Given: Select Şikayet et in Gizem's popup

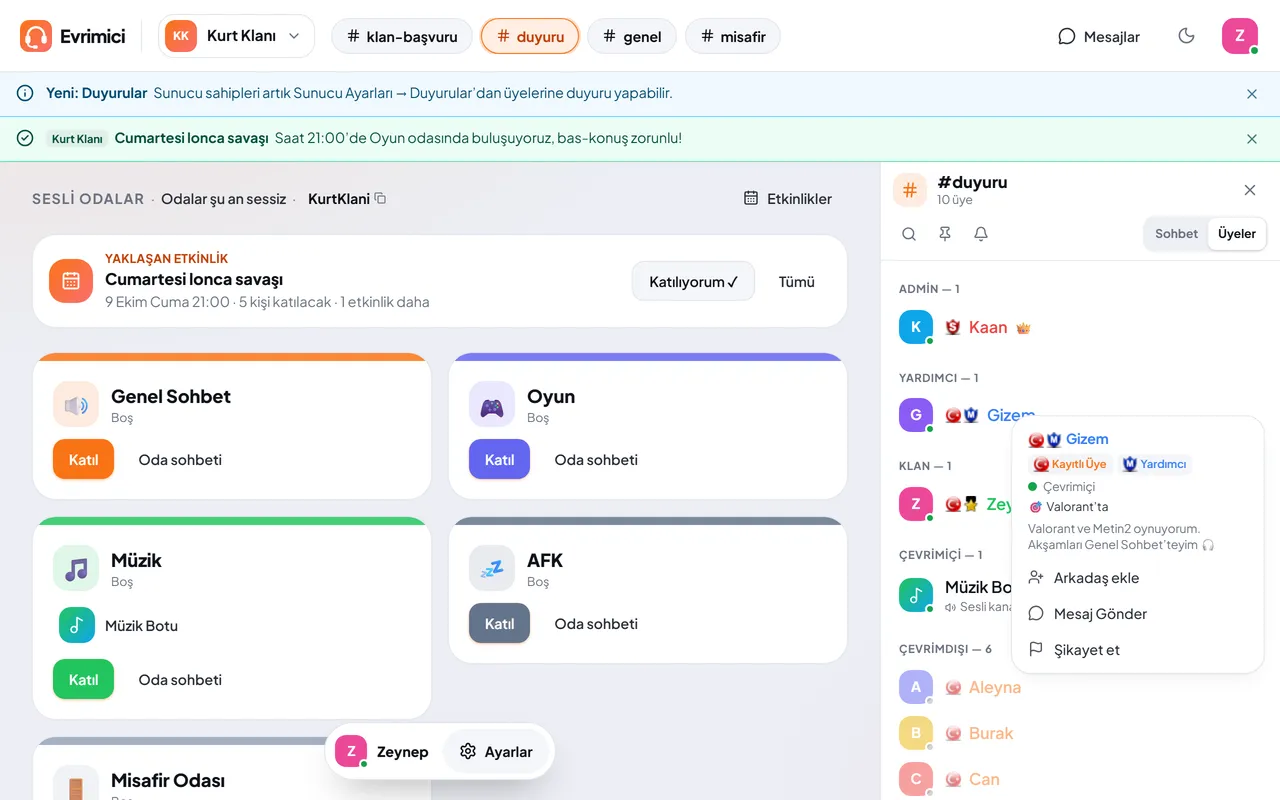Looking at the screenshot, I should click(1138, 650).
